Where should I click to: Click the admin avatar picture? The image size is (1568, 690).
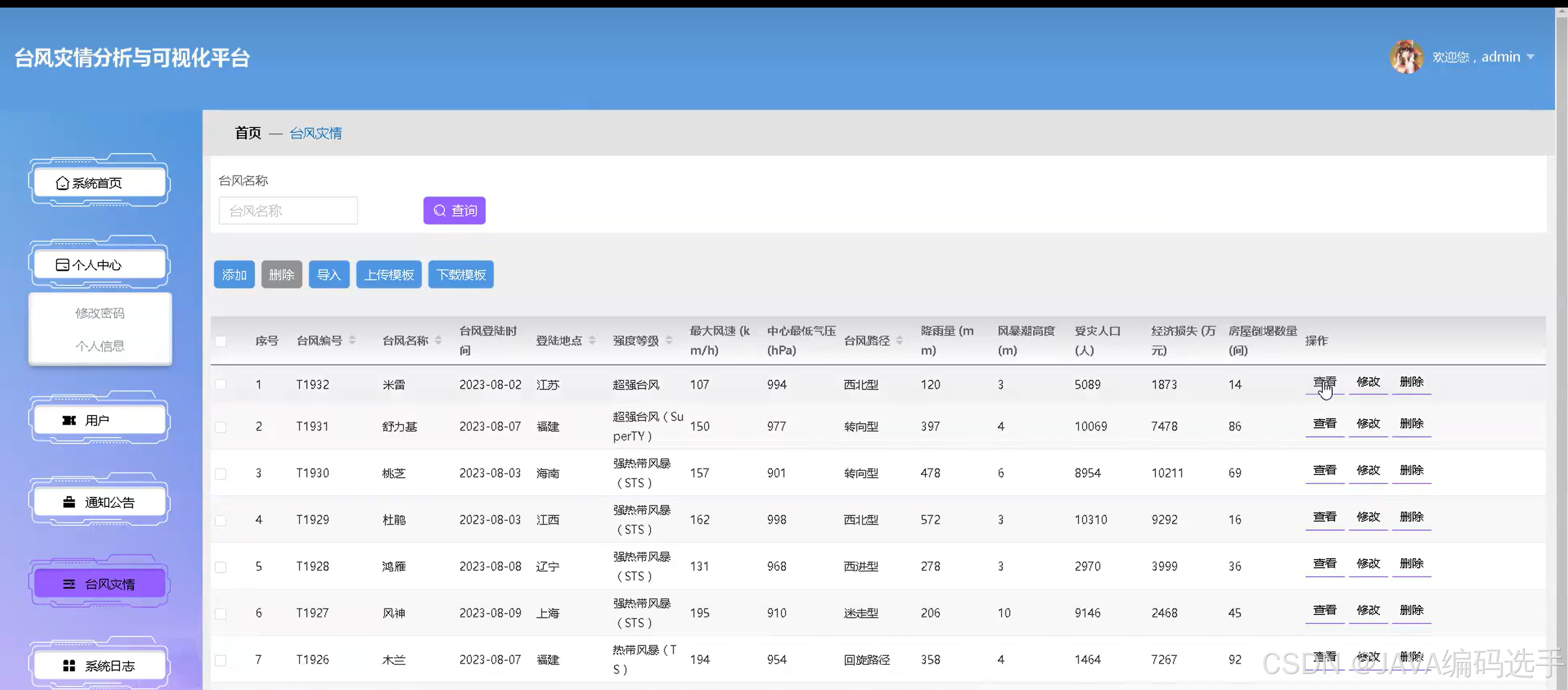[1406, 57]
